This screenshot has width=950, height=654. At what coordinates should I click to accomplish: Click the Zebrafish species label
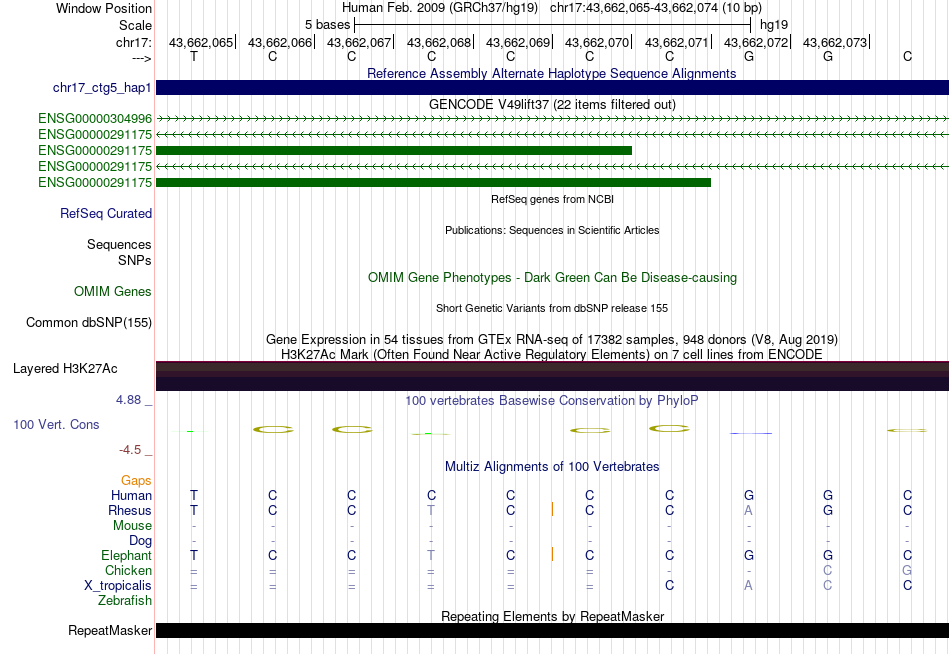(125, 601)
